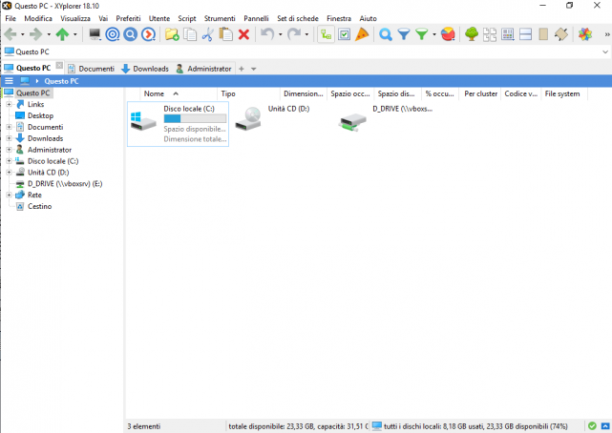Click the green funnel filter icon
Screen dimensions: 612x433
pyautogui.click(x=422, y=34)
